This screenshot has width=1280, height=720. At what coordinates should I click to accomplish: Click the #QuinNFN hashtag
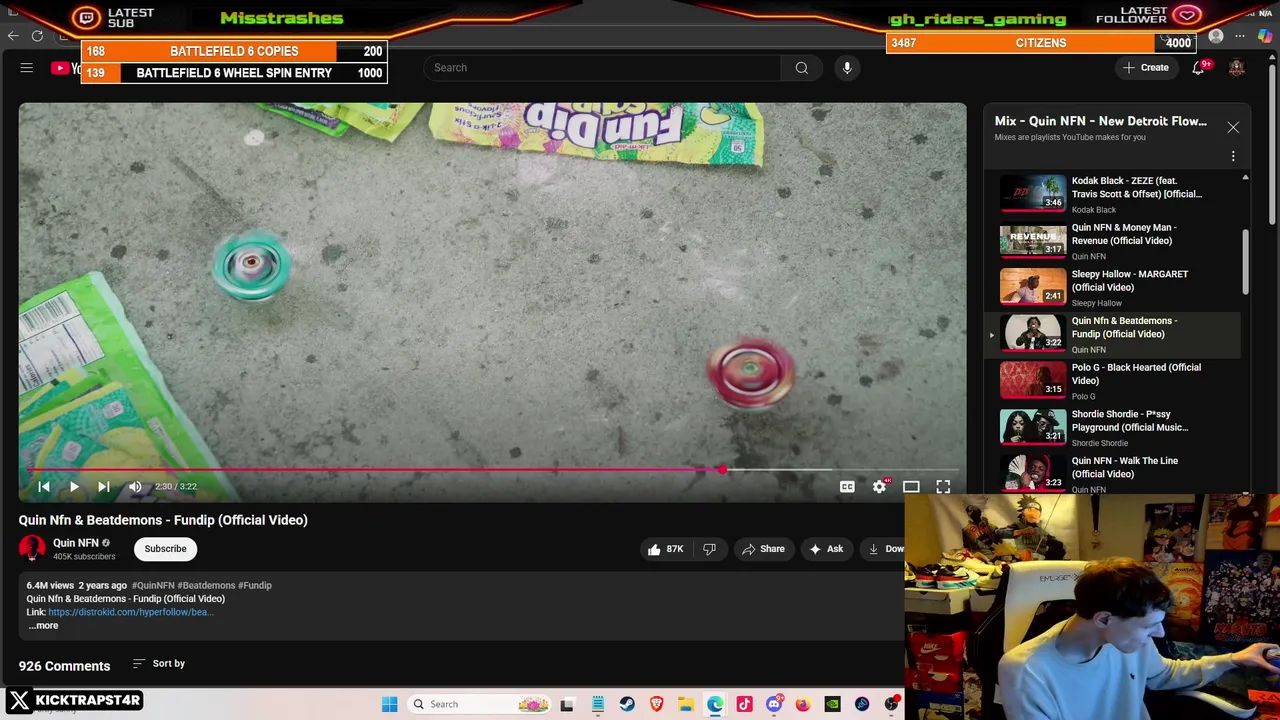(153, 586)
